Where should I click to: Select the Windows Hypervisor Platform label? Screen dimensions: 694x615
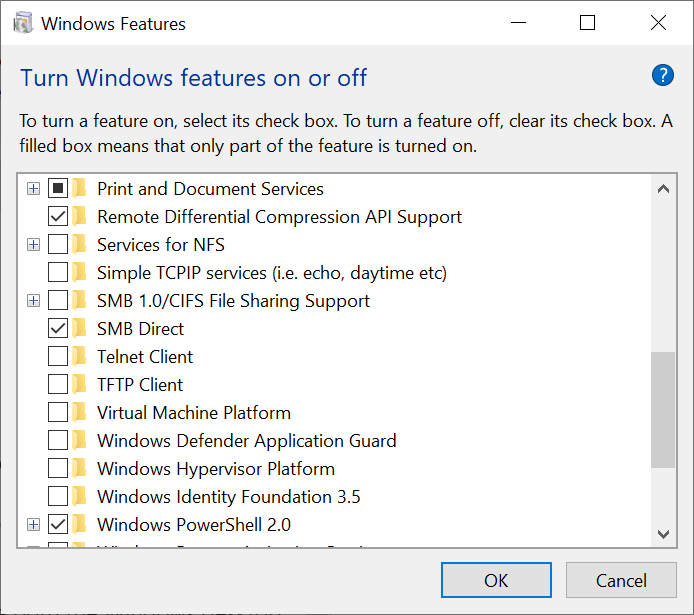click(216, 469)
